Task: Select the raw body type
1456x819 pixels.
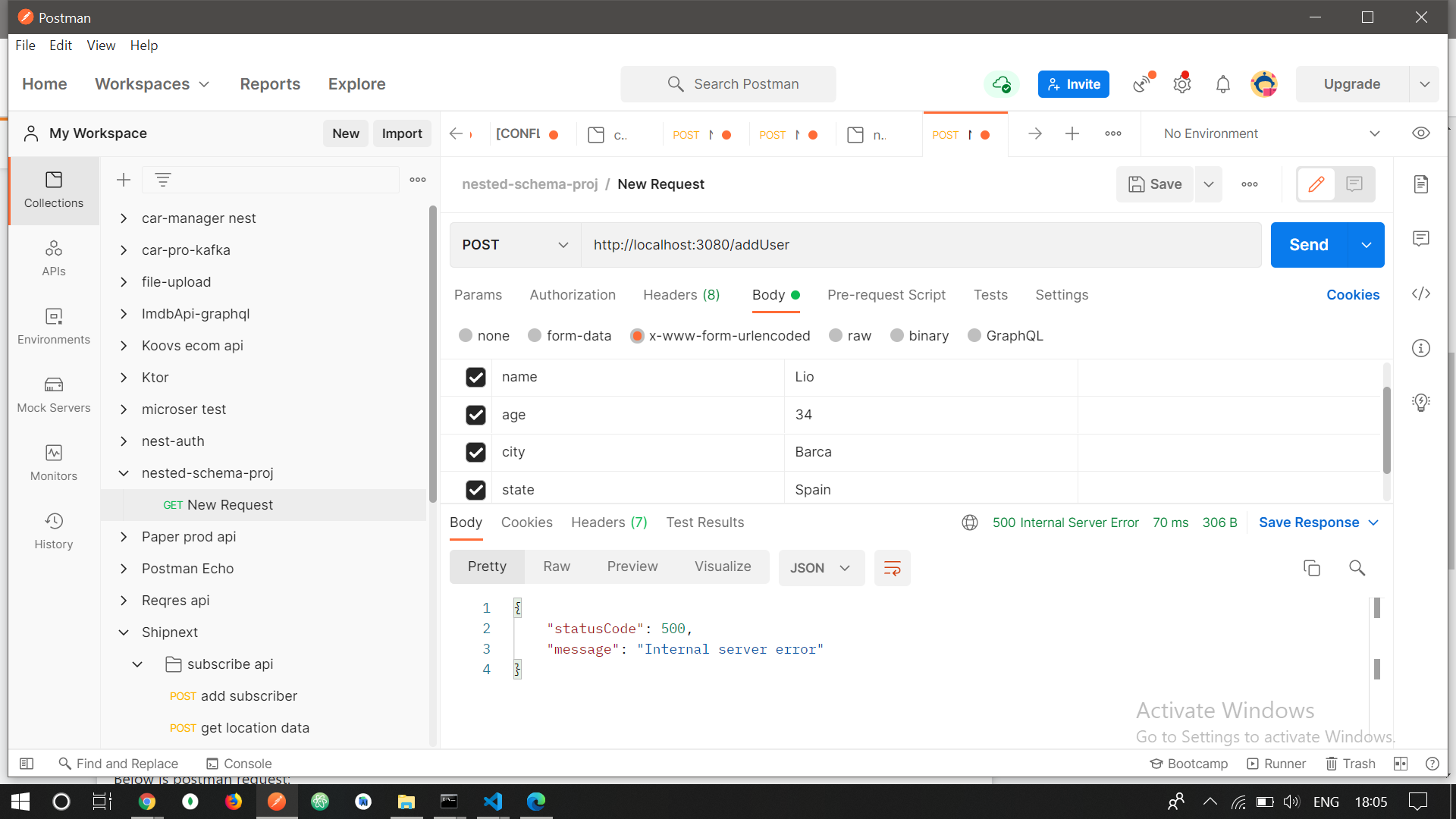Action: click(x=836, y=336)
